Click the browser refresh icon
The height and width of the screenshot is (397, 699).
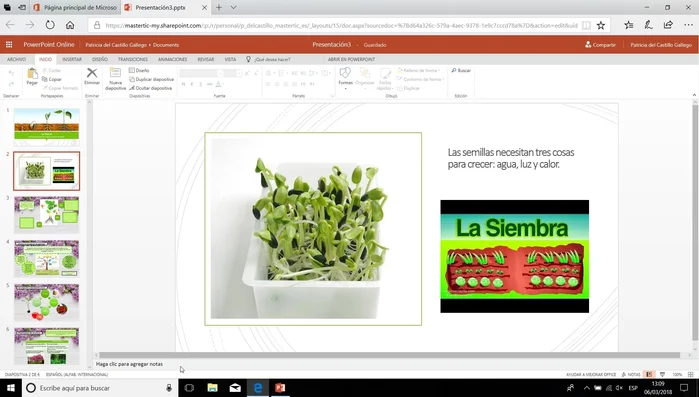50,25
